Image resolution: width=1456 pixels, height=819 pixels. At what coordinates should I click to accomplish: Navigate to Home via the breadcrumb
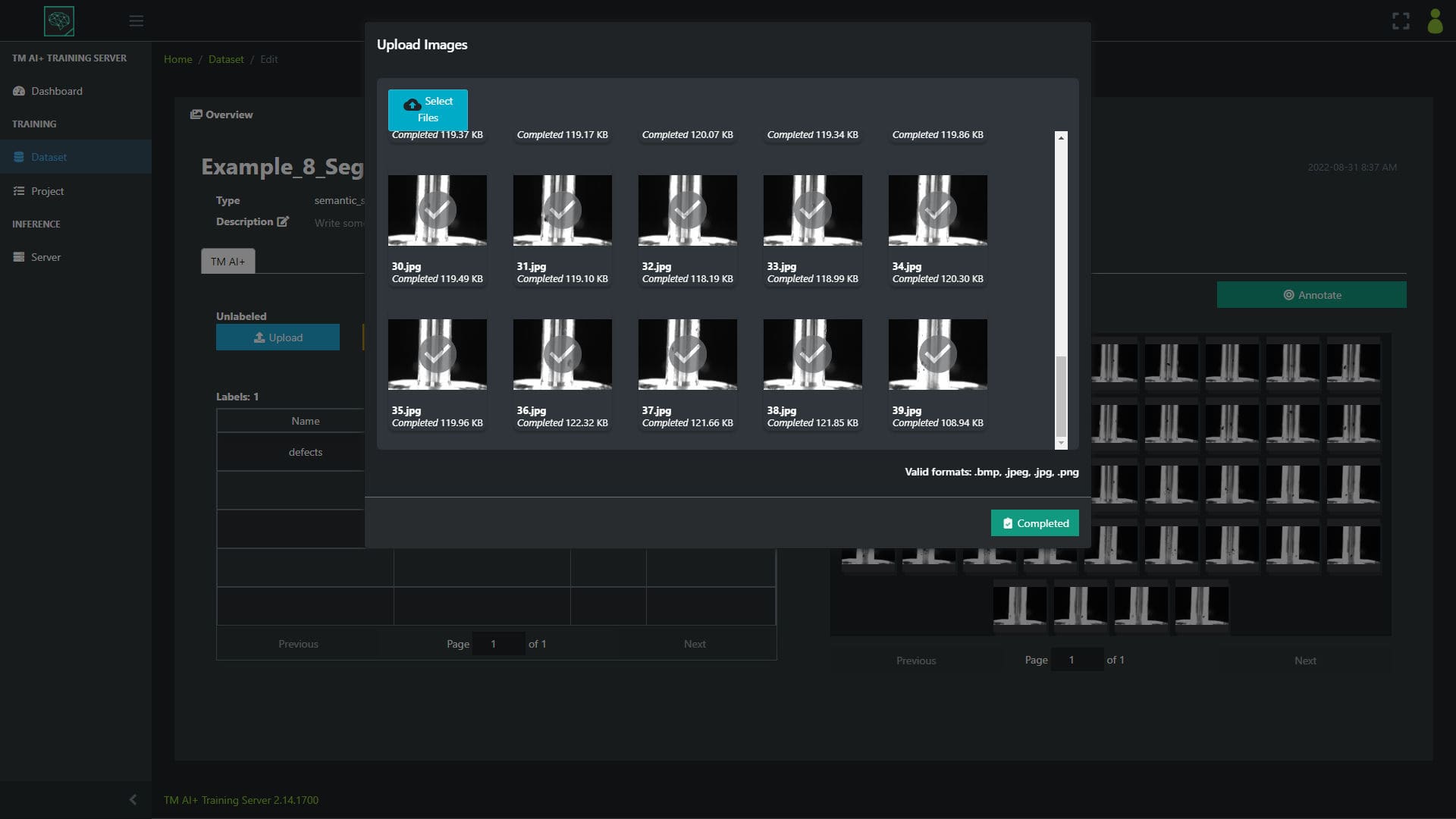pyautogui.click(x=177, y=59)
